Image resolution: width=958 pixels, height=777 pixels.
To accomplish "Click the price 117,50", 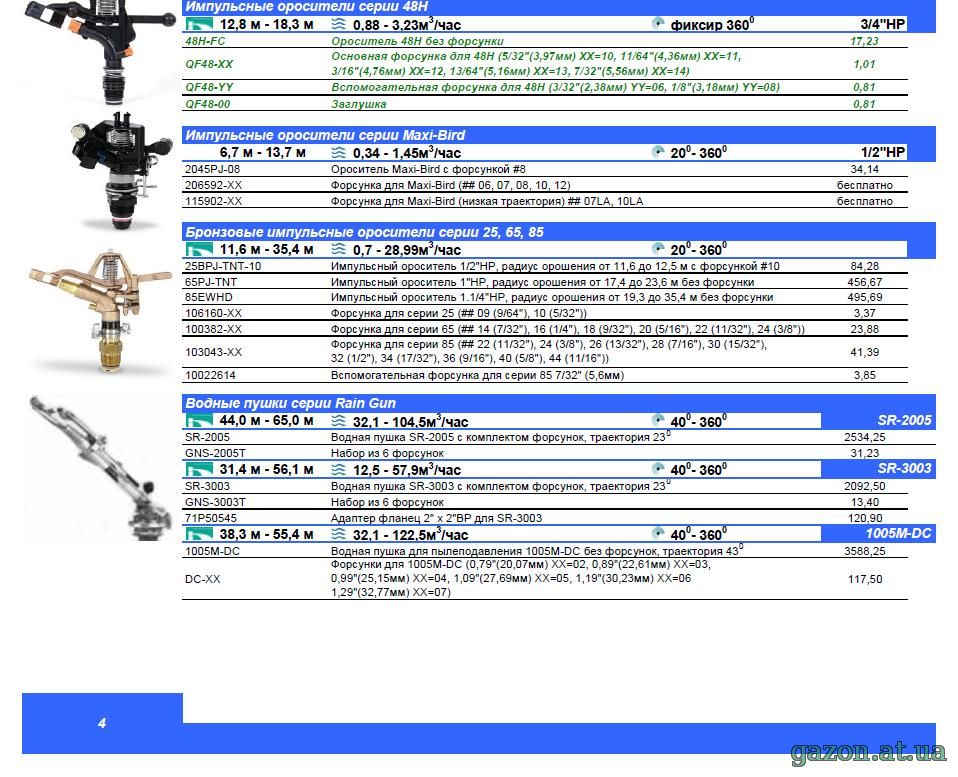I will (865, 579).
